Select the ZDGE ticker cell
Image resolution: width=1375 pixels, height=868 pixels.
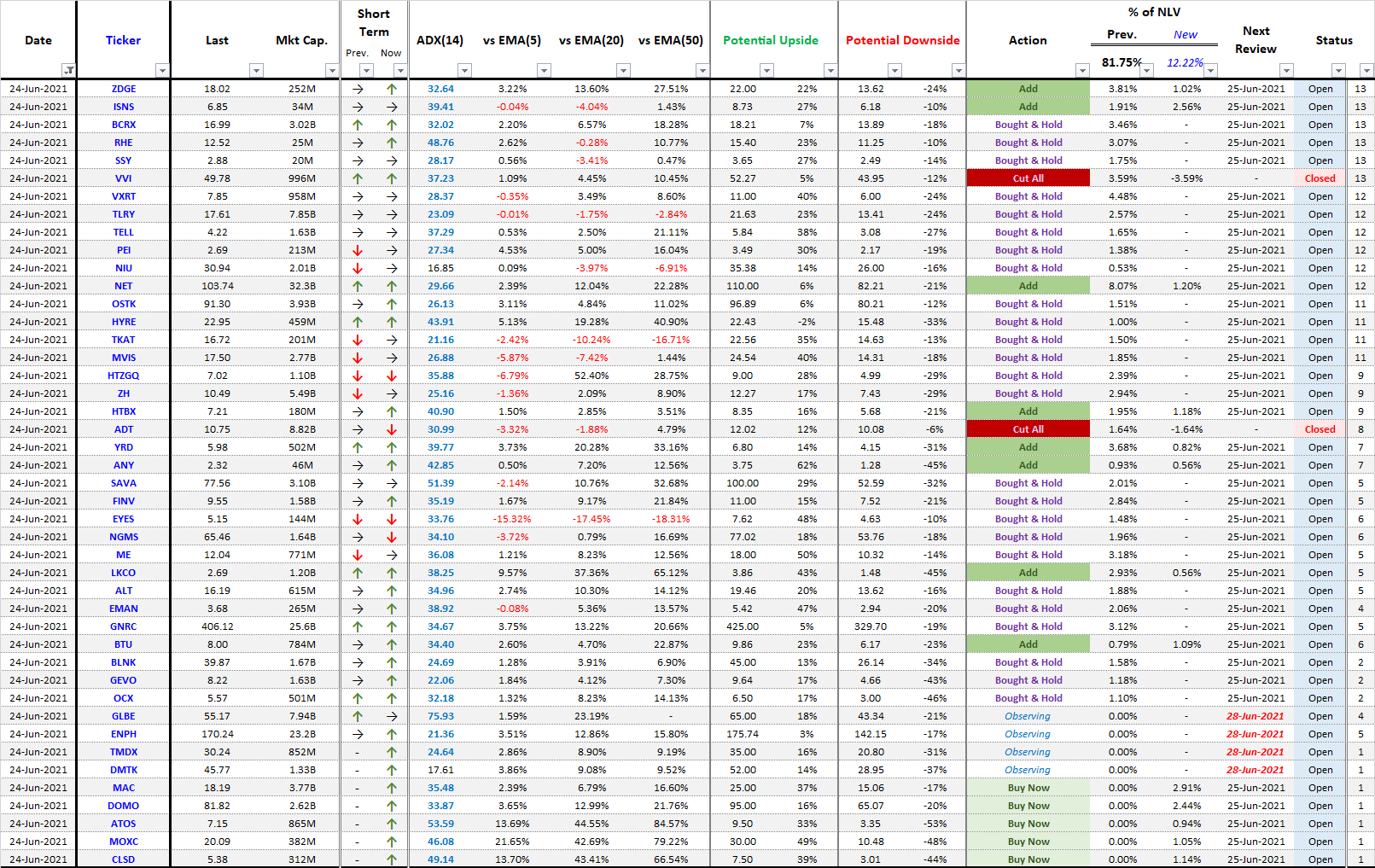pyautogui.click(x=124, y=89)
